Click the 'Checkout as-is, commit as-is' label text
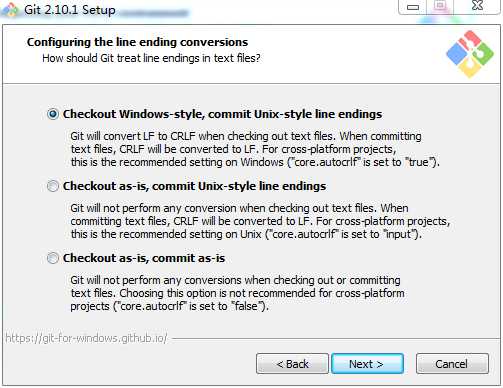The image size is (503, 388). [x=144, y=258]
